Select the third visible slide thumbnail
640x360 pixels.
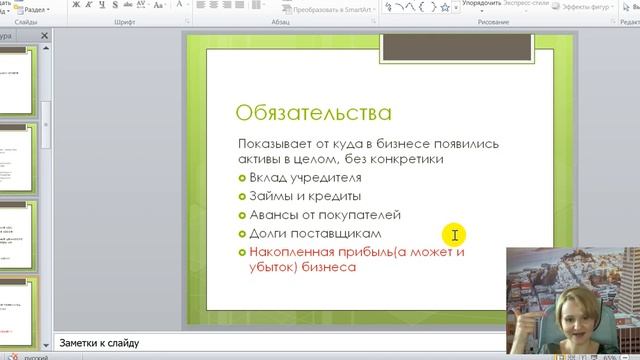pyautogui.click(x=18, y=236)
